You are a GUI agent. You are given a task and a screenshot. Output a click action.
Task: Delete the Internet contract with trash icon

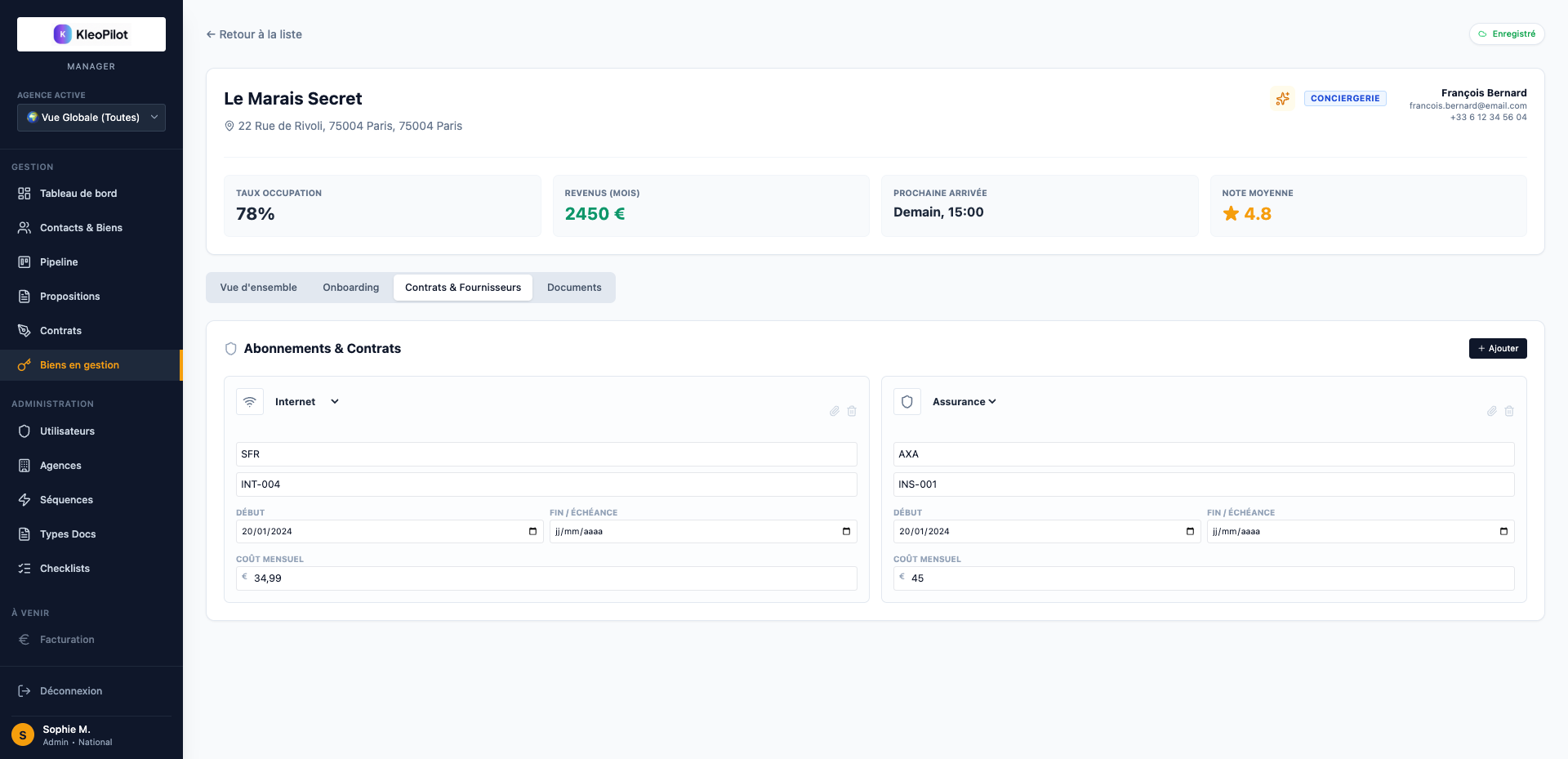(x=852, y=411)
